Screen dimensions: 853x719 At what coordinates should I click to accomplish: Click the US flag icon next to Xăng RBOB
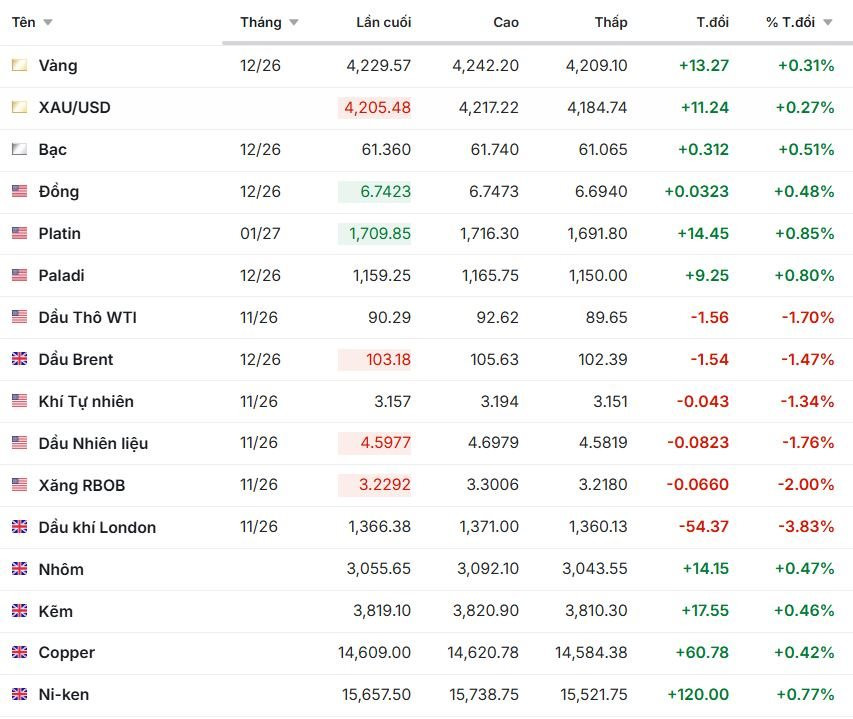20,485
